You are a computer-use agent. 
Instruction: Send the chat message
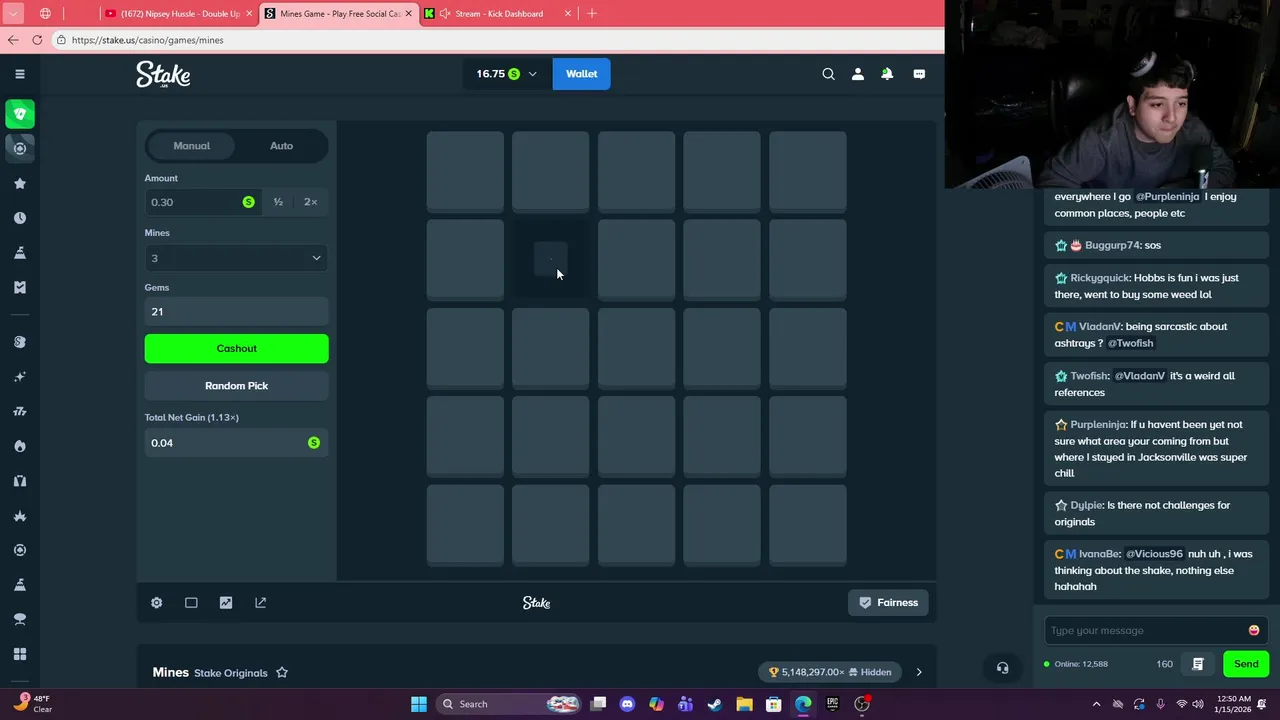[x=1246, y=664]
